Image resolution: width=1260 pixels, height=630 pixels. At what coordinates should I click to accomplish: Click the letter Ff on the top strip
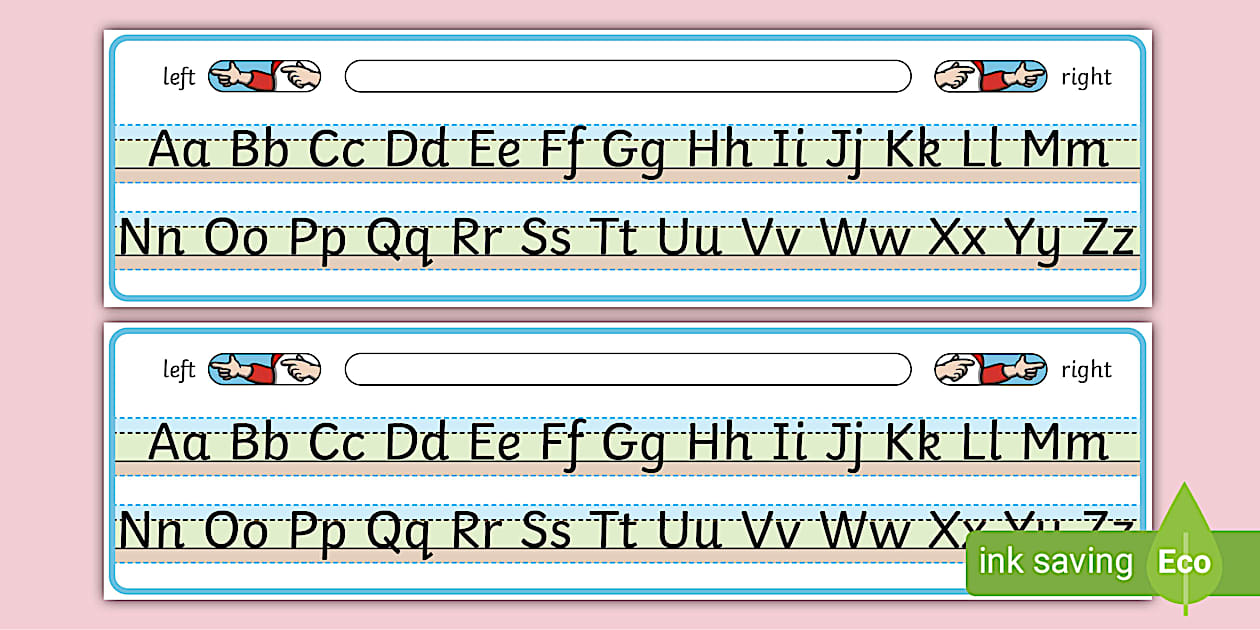(566, 148)
